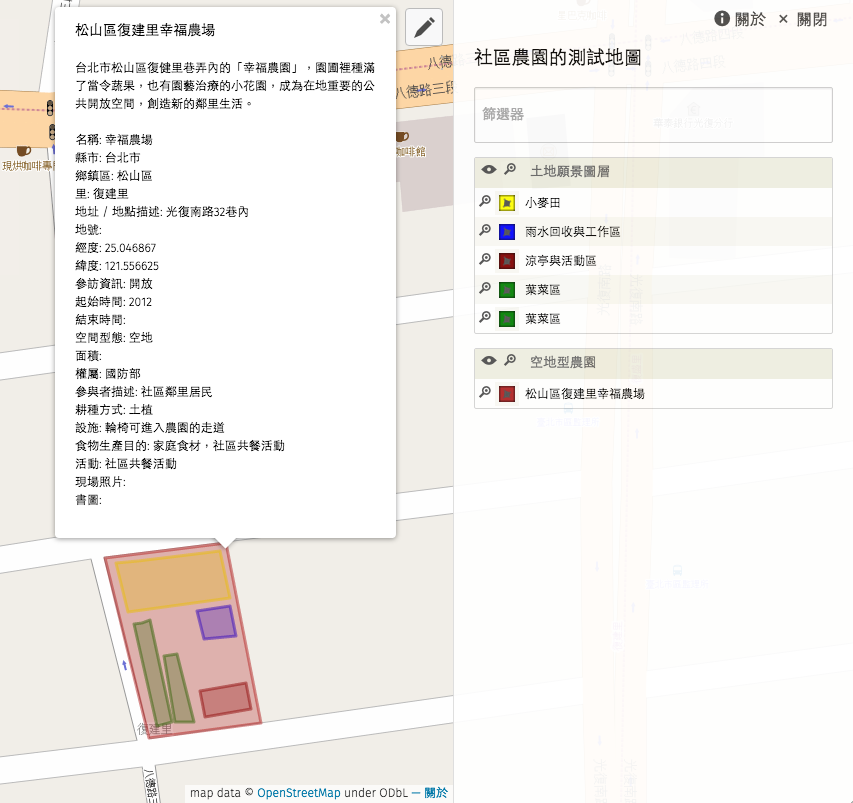The image size is (853, 803).
Task: Click magnifier icon next to 涼亭與活動區
Action: (x=485, y=260)
